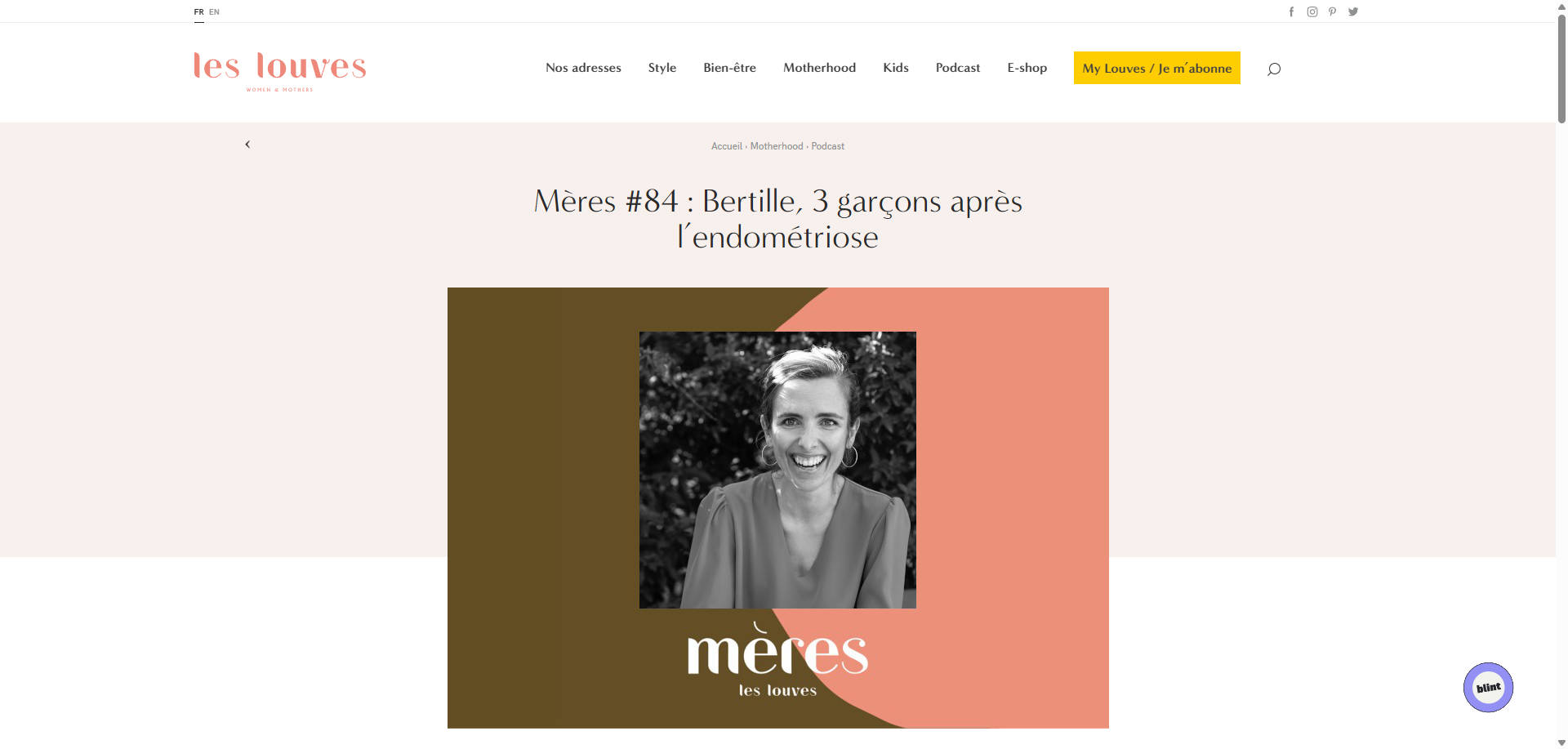Image resolution: width=1568 pixels, height=749 pixels.
Task: Open the E-shop link
Action: [x=1027, y=68]
